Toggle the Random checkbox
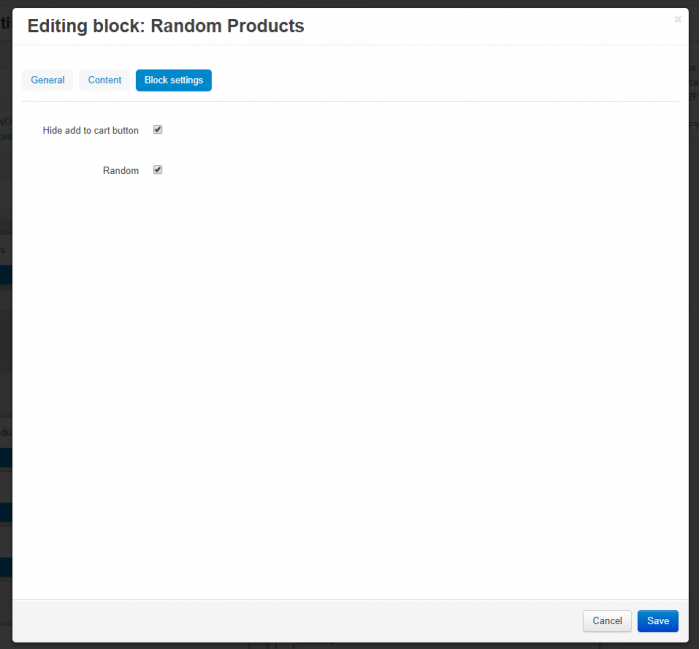 (x=158, y=170)
